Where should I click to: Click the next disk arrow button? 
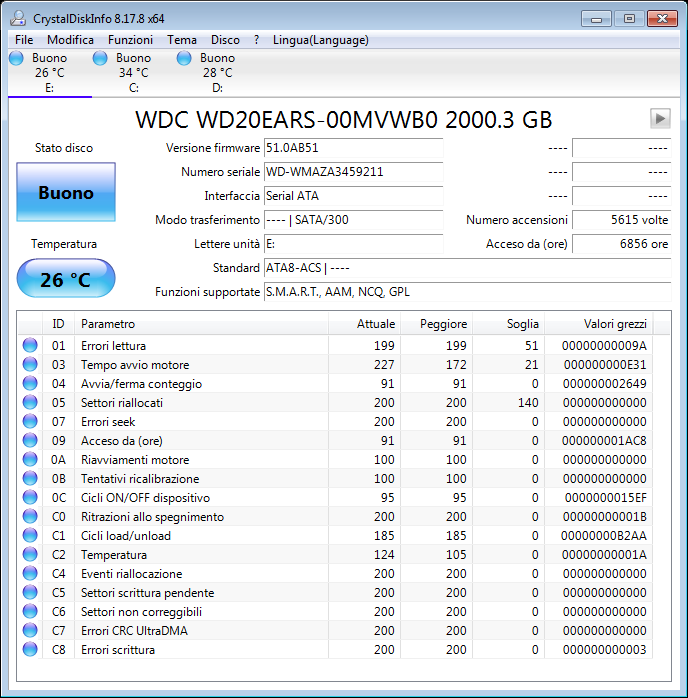[660, 118]
